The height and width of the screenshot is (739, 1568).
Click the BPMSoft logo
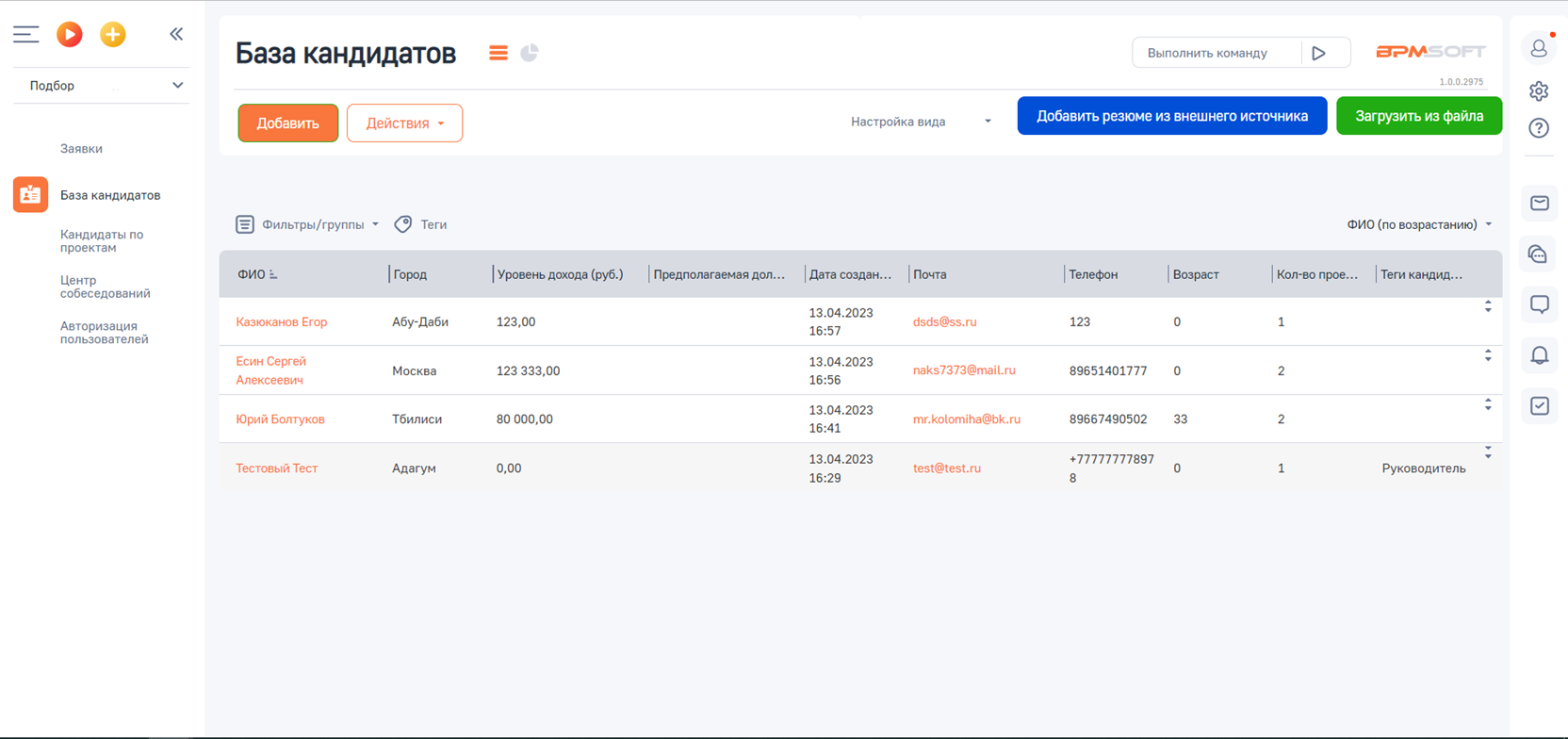tap(1430, 52)
